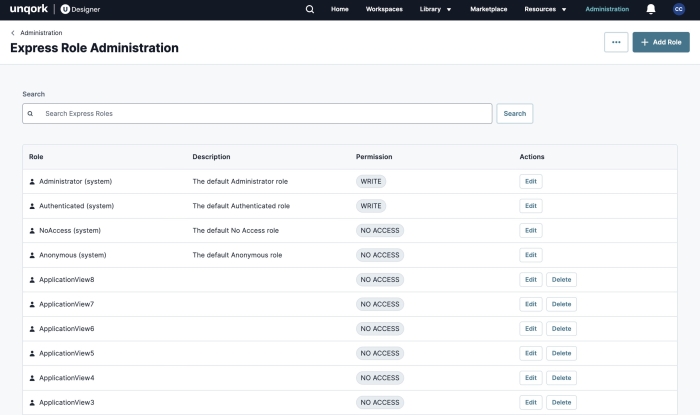The image size is (700, 415).
Task: Expand the Library dropdown menu
Action: tap(435, 9)
